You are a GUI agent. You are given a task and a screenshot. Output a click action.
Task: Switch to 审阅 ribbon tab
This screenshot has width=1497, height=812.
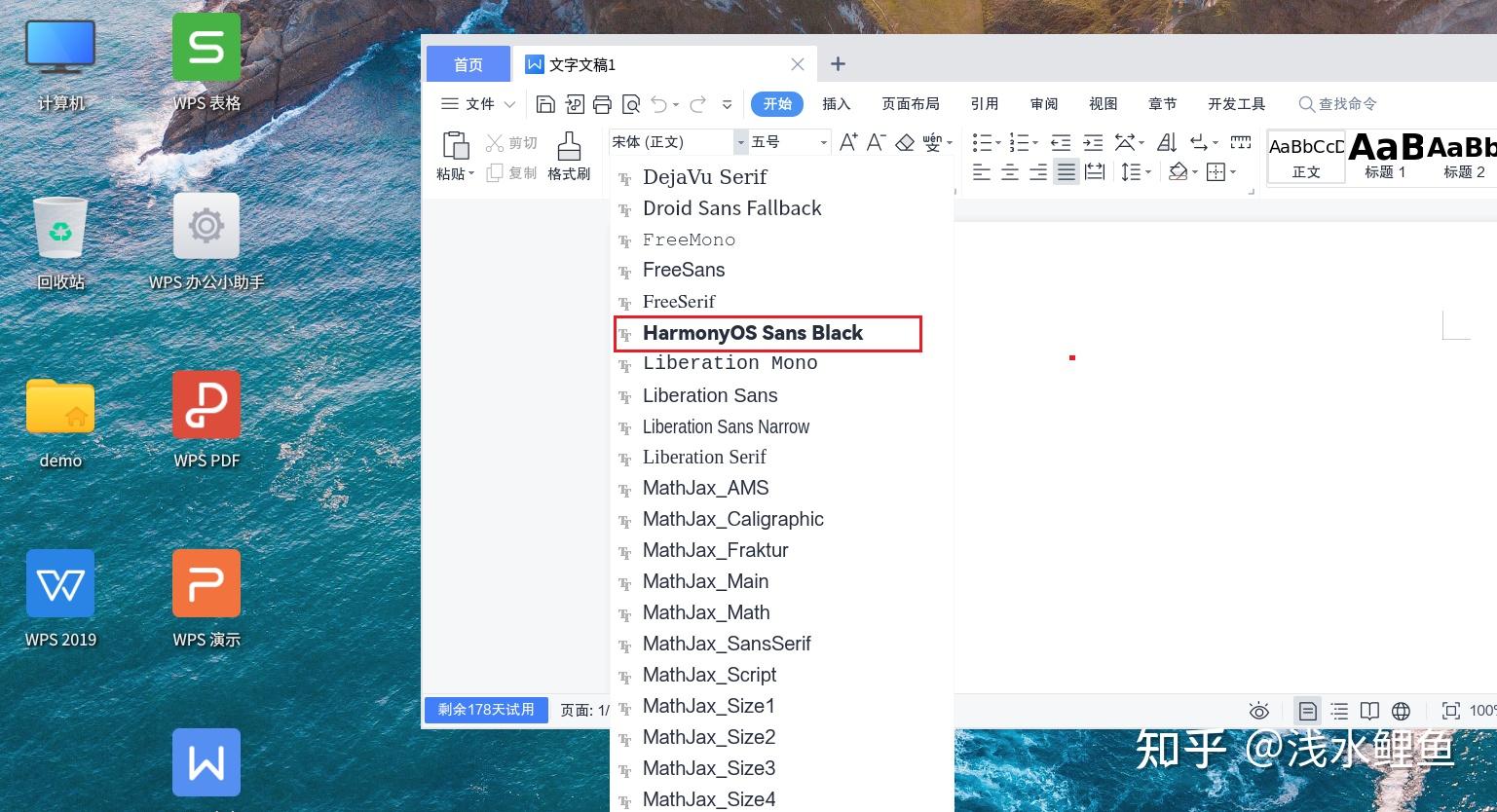tap(1044, 104)
